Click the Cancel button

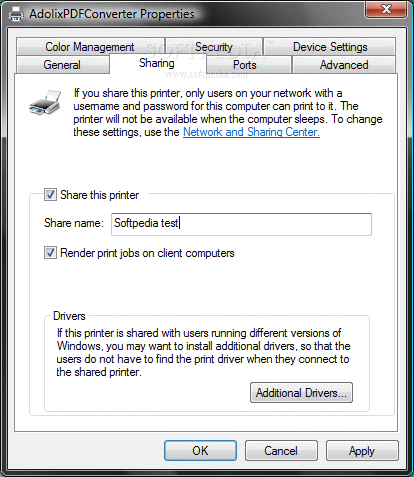281,451
